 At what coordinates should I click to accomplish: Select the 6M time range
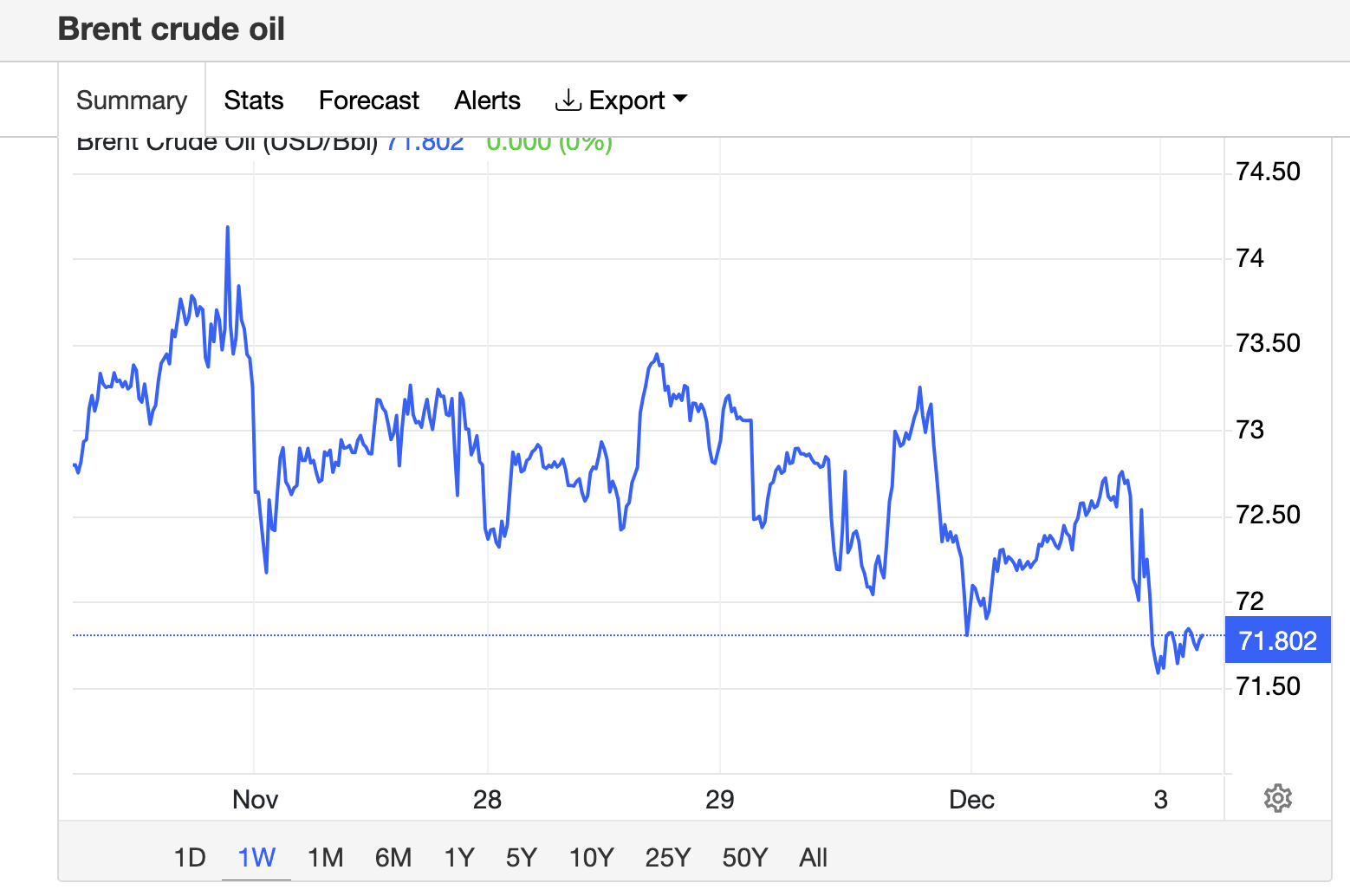[x=393, y=858]
